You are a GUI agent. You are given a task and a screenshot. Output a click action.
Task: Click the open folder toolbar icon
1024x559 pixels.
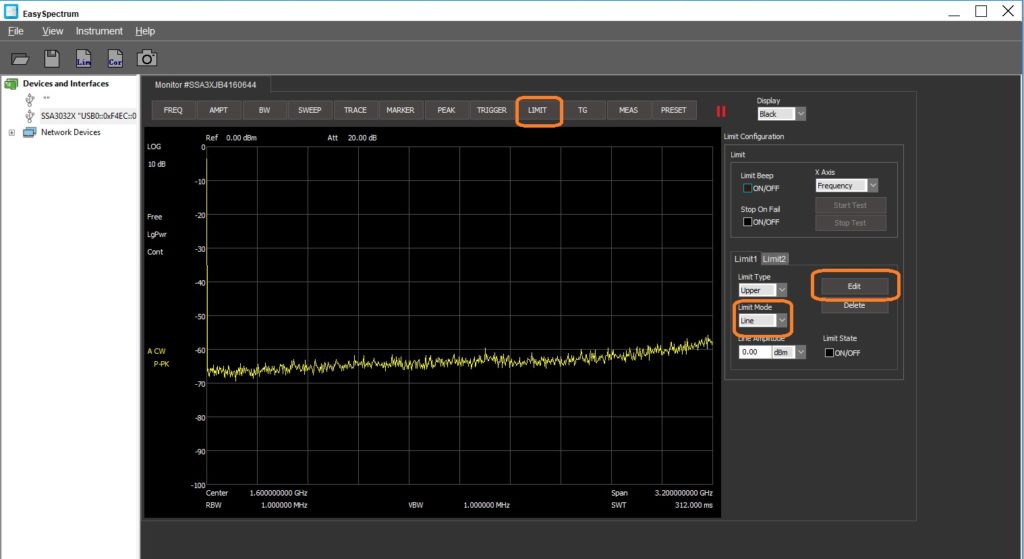coord(21,59)
